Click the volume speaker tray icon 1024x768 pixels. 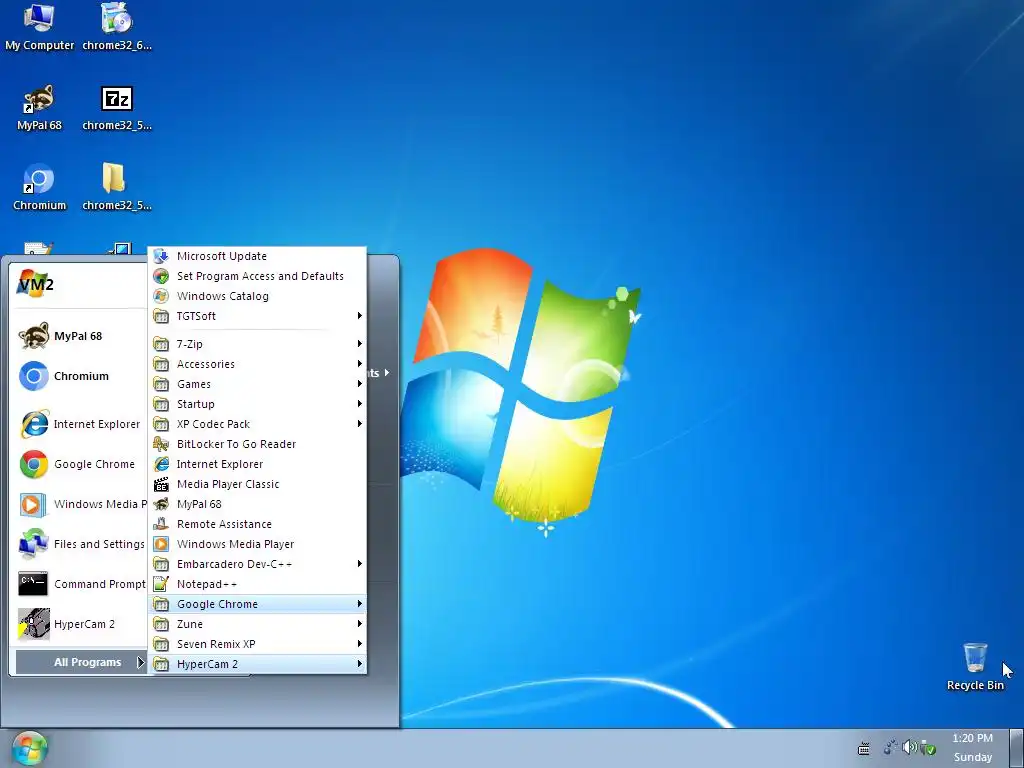point(909,747)
